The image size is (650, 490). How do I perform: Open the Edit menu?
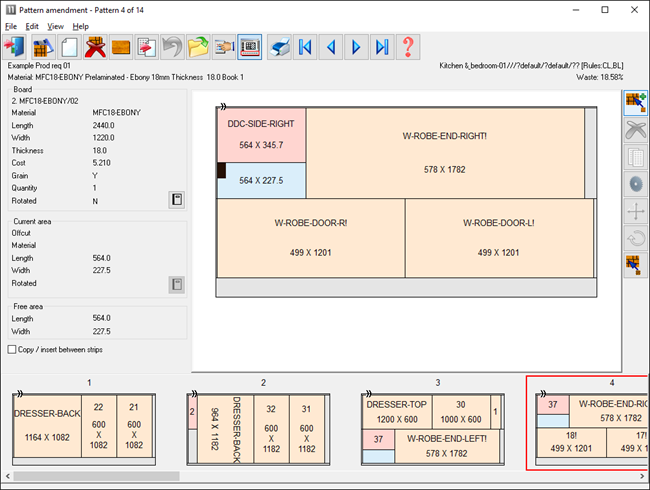click(x=33, y=26)
